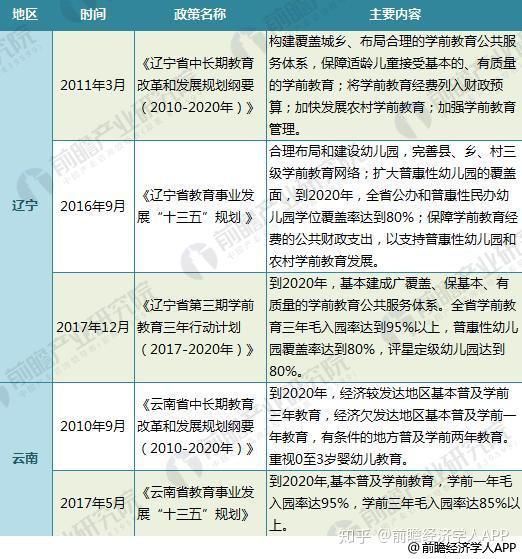Click the date cell 2010年9月
Image resolution: width=522 pixels, height=559 pixels.
click(93, 426)
